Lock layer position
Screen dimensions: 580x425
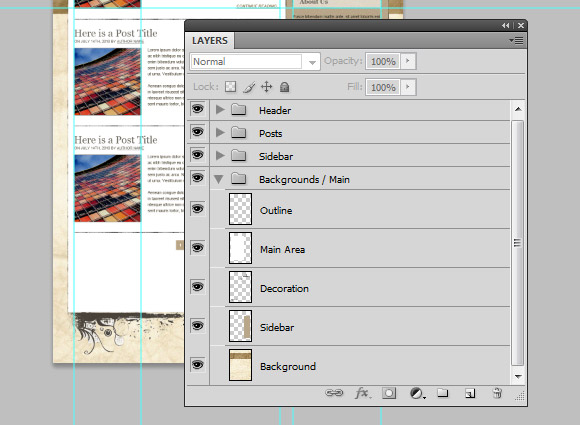(x=266, y=87)
